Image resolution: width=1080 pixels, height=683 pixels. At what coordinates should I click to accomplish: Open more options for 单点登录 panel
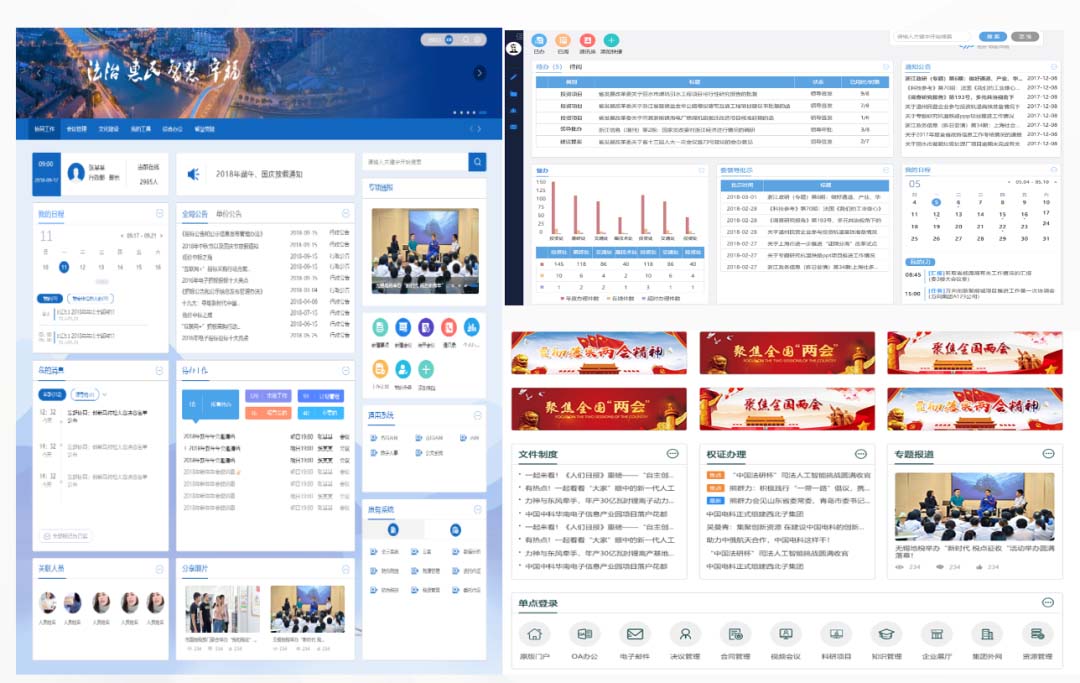point(1048,602)
